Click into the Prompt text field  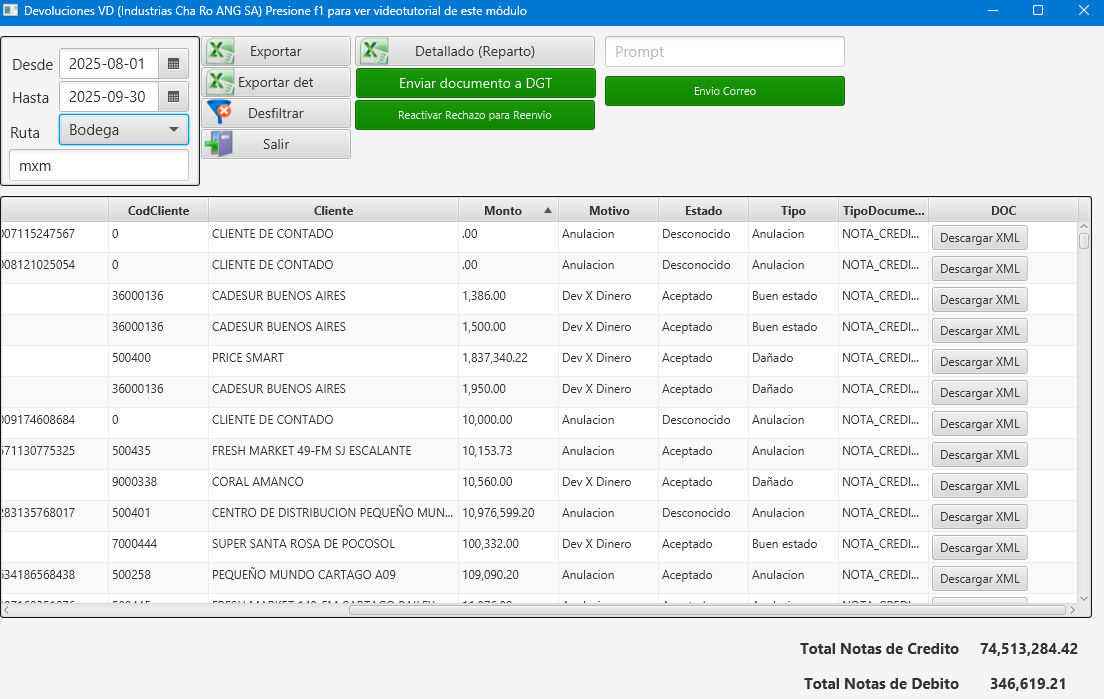[x=724, y=52]
